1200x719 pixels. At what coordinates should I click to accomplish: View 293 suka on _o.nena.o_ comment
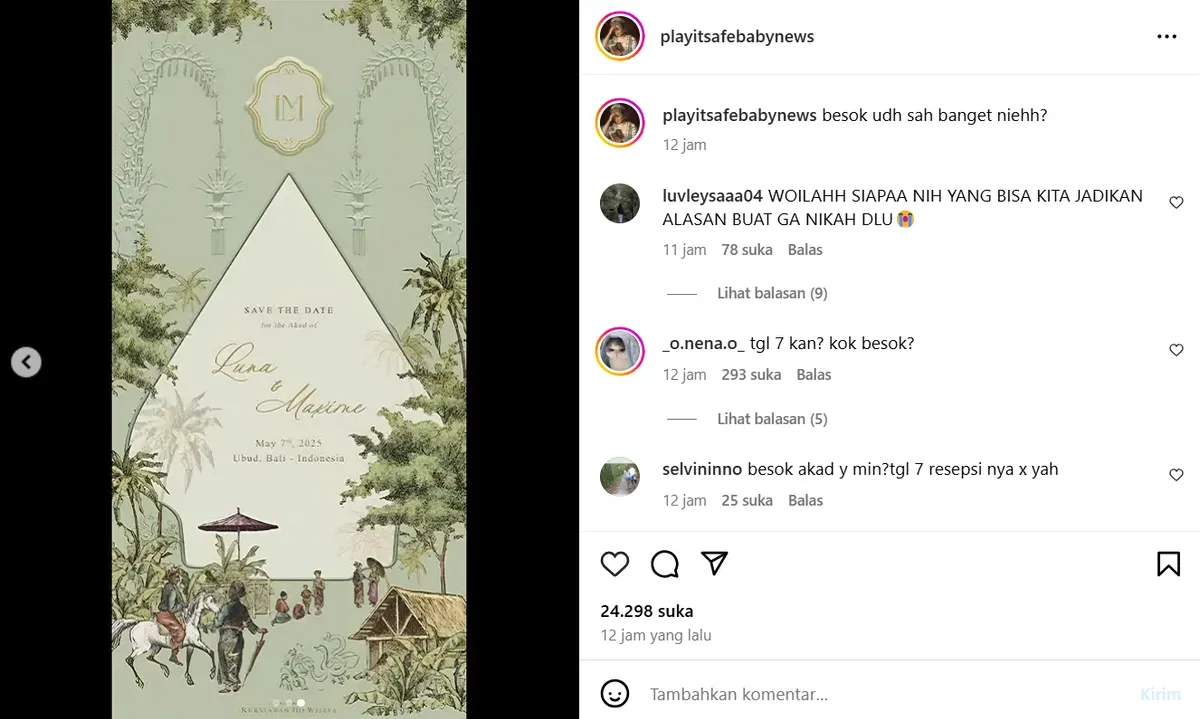pos(751,375)
